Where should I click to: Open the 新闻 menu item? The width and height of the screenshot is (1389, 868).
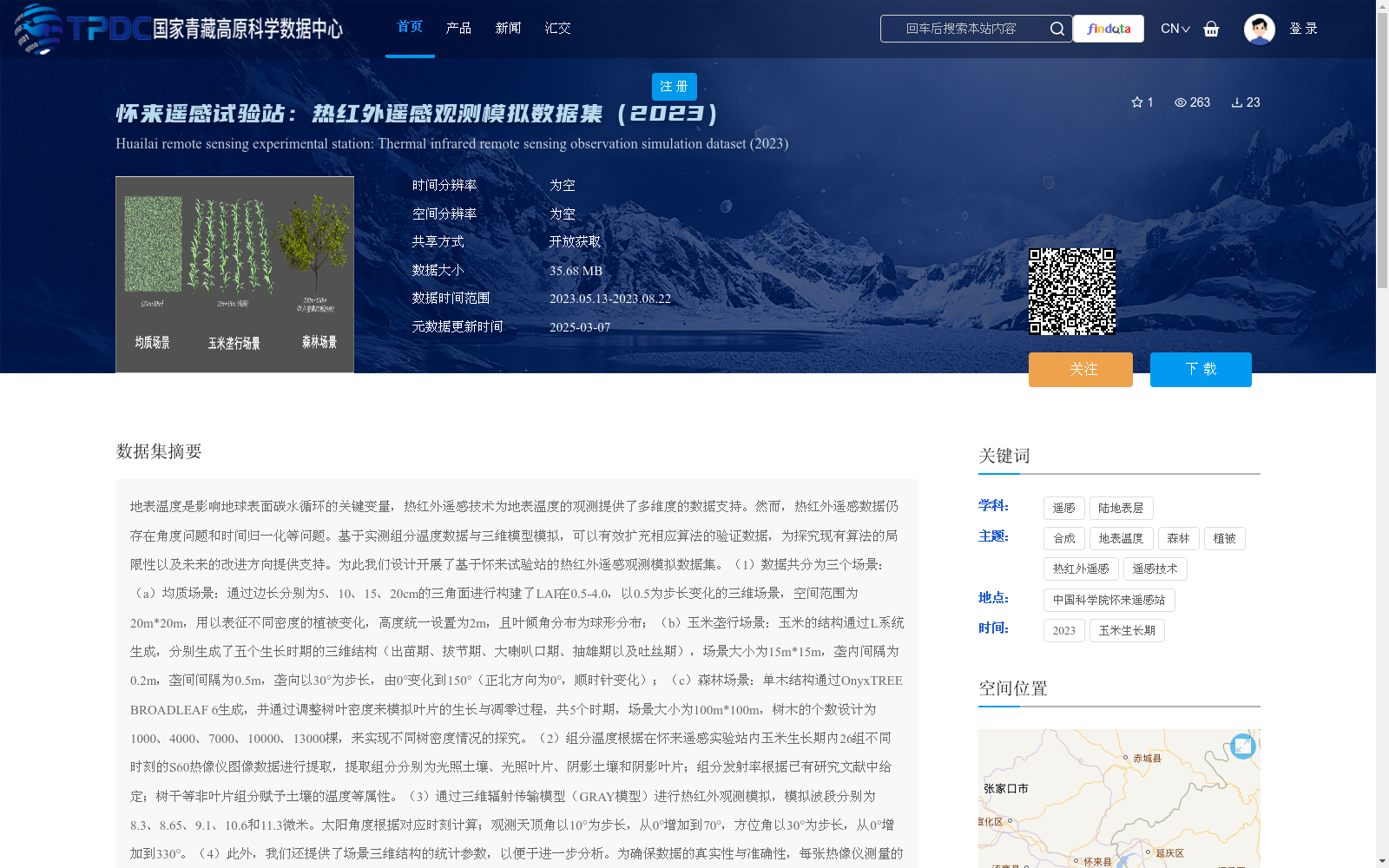pyautogui.click(x=508, y=29)
